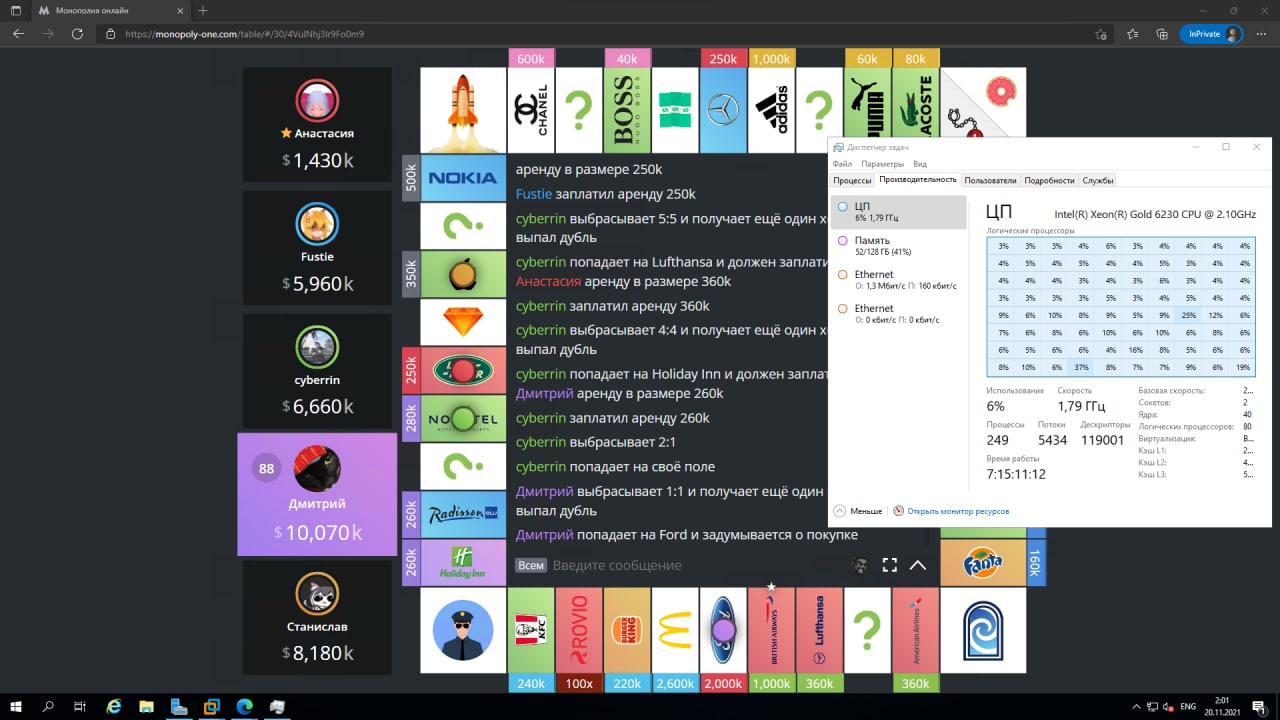Open Анастасия player card
Image resolution: width=1280 pixels, height=720 pixels.
(x=317, y=125)
